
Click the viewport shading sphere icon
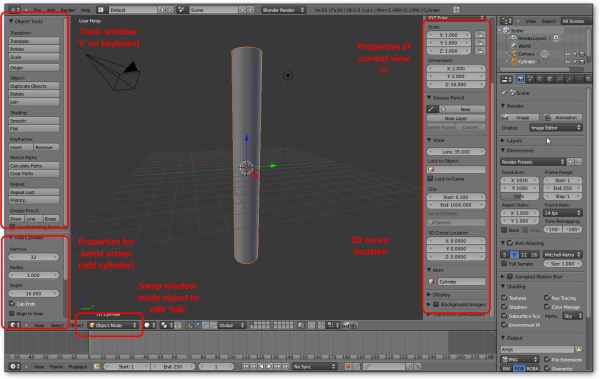pyautogui.click(x=147, y=325)
